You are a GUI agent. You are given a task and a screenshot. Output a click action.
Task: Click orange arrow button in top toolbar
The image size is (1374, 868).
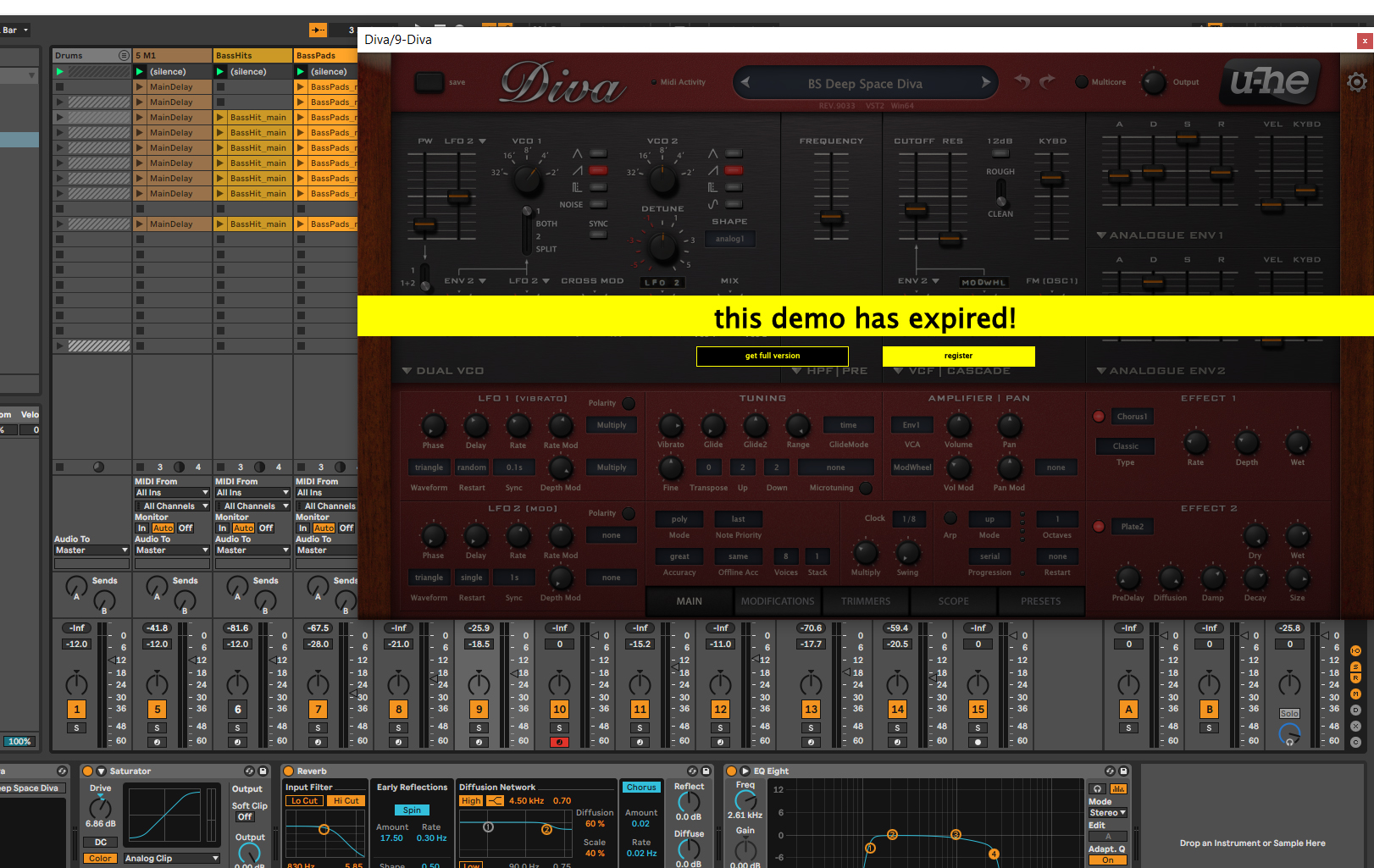318,30
